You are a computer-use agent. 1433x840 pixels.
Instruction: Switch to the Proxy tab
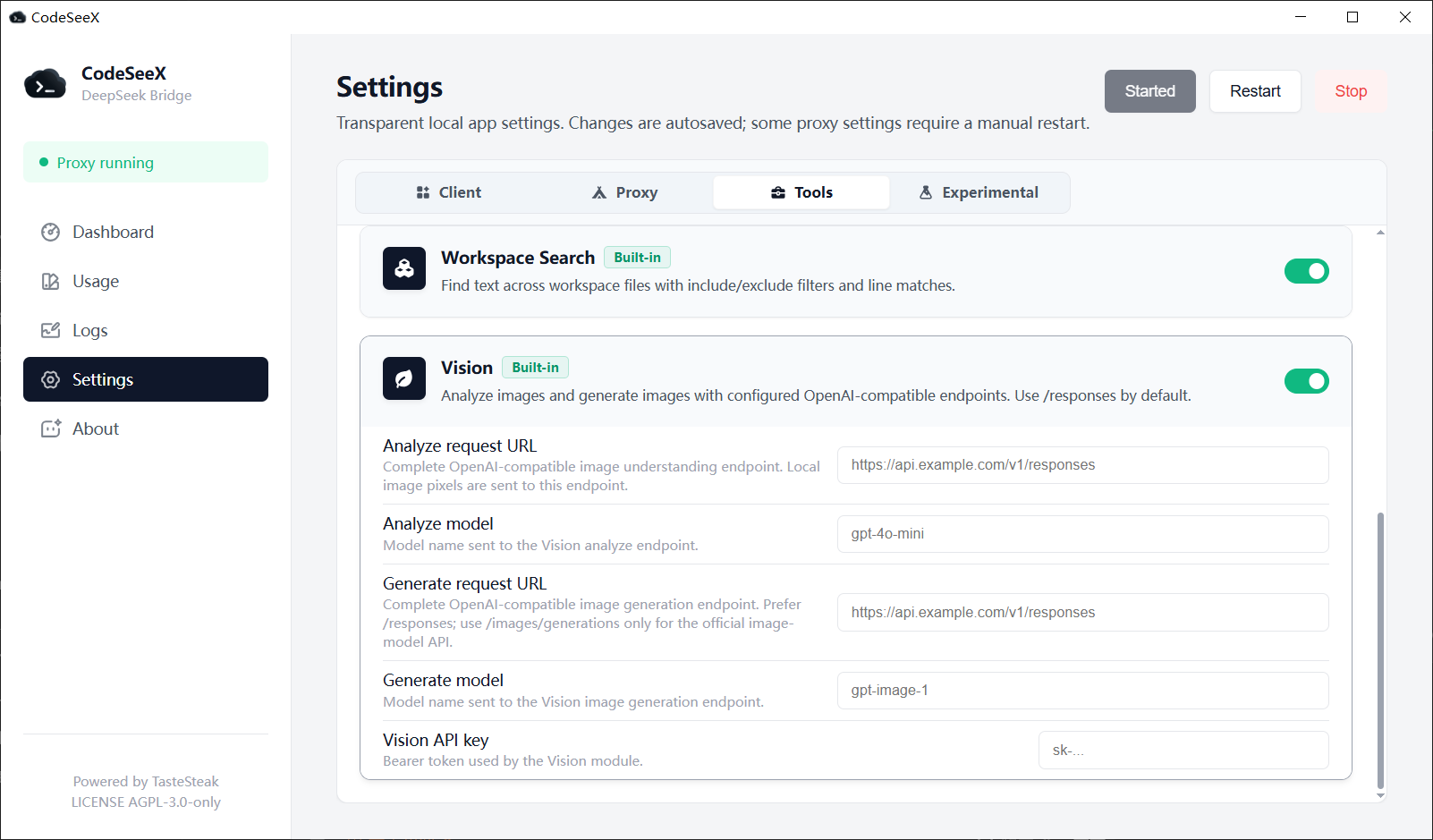coord(624,192)
